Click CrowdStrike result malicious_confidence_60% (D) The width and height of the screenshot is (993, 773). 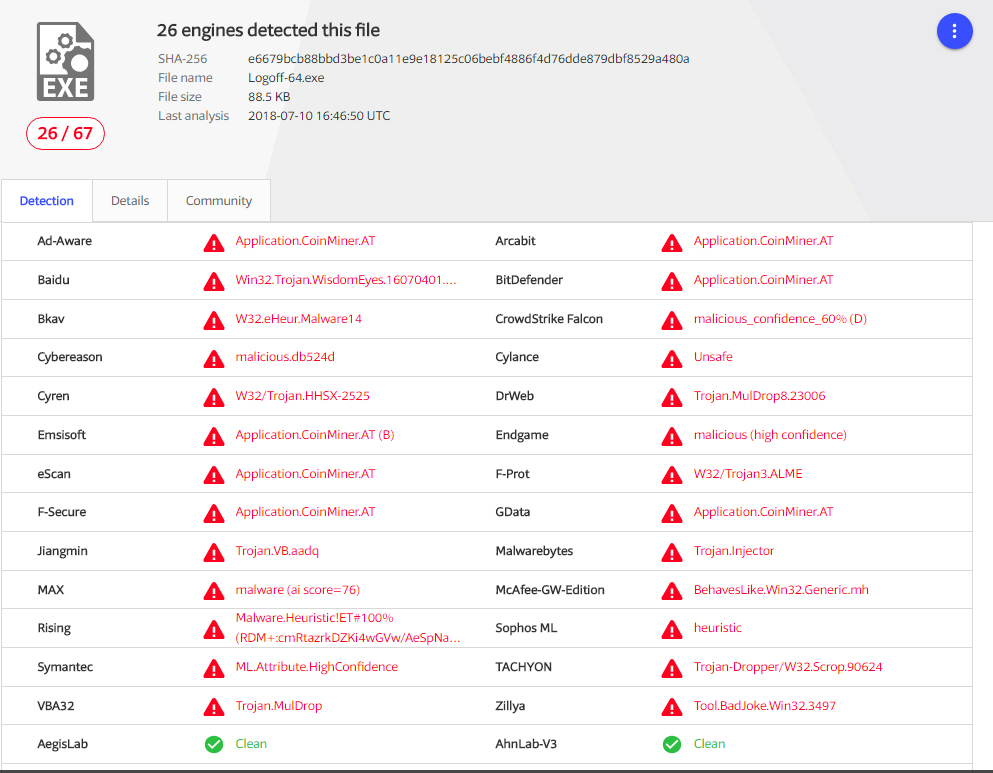click(780, 319)
